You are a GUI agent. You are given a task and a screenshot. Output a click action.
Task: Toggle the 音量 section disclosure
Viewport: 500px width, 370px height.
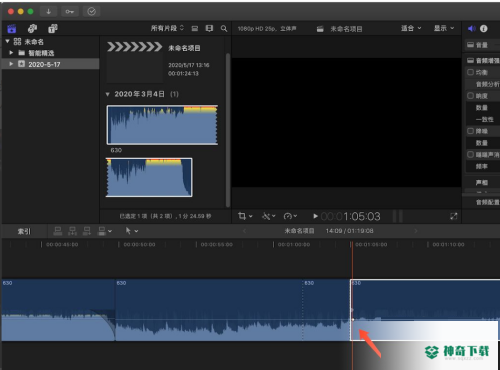(x=470, y=45)
